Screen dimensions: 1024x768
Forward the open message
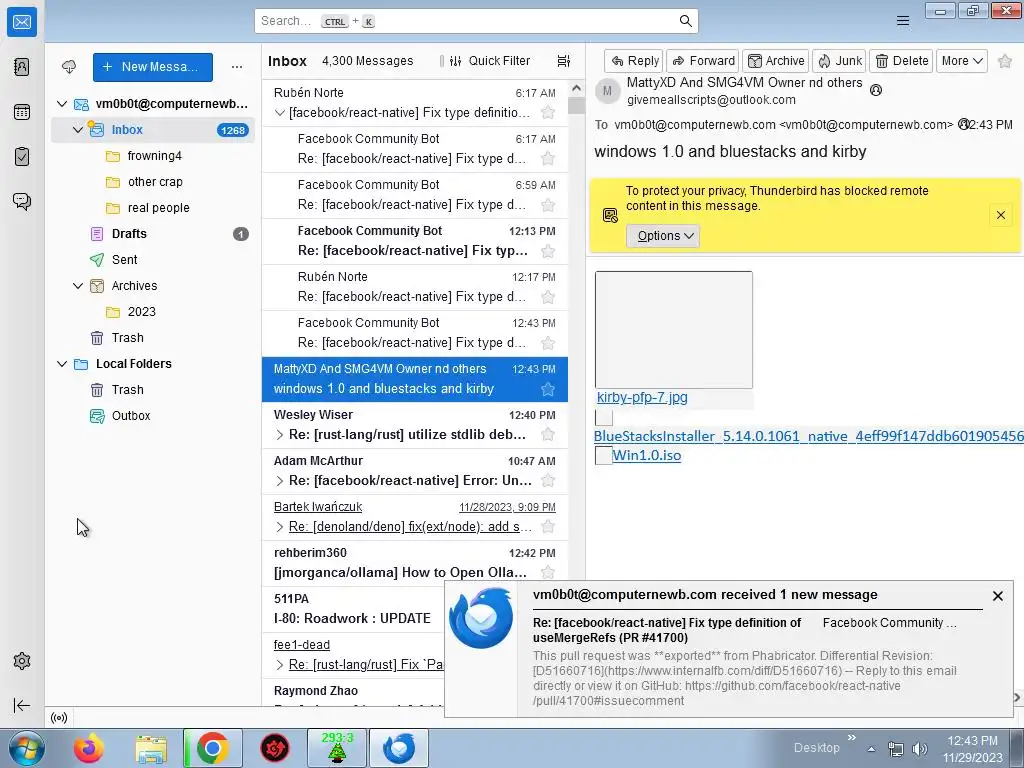click(703, 61)
